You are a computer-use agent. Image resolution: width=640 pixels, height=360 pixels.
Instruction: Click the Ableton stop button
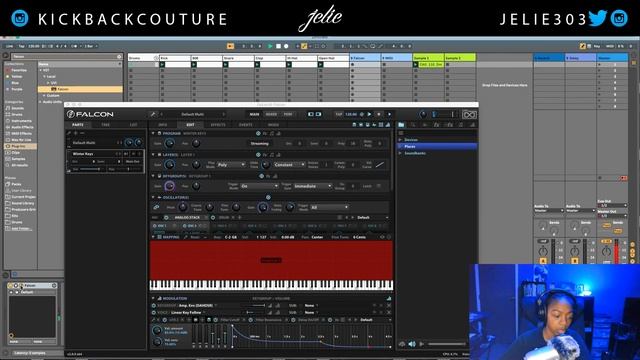pos(278,46)
